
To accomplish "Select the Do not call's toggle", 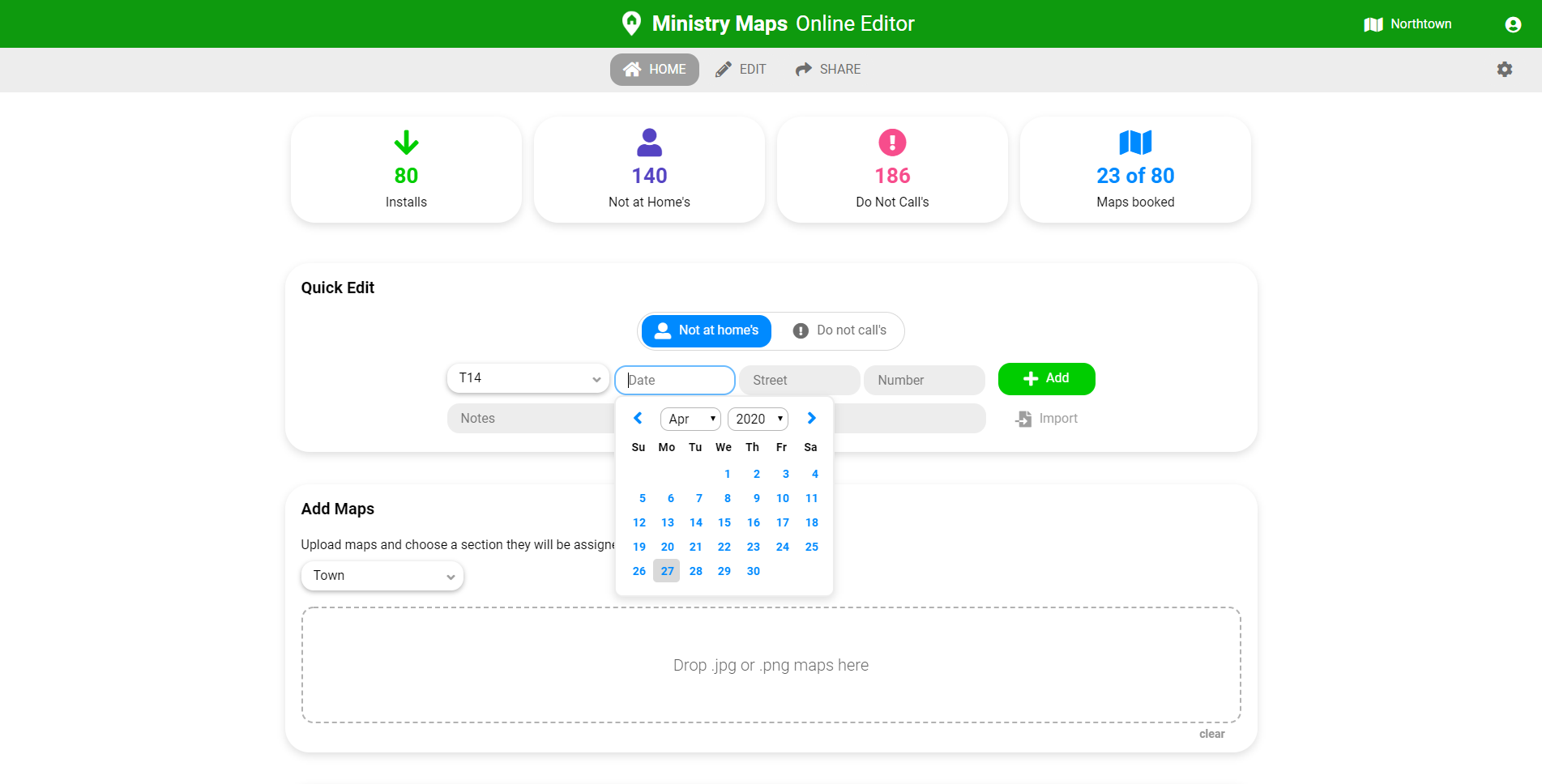I will coord(839,330).
